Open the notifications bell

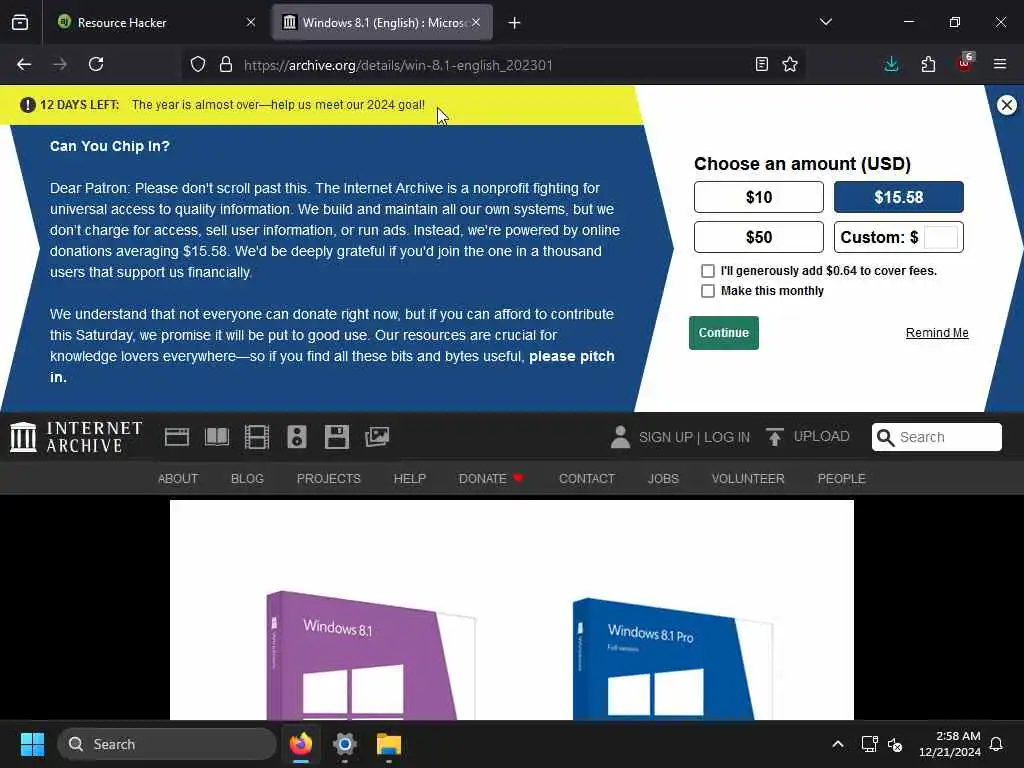tap(997, 744)
